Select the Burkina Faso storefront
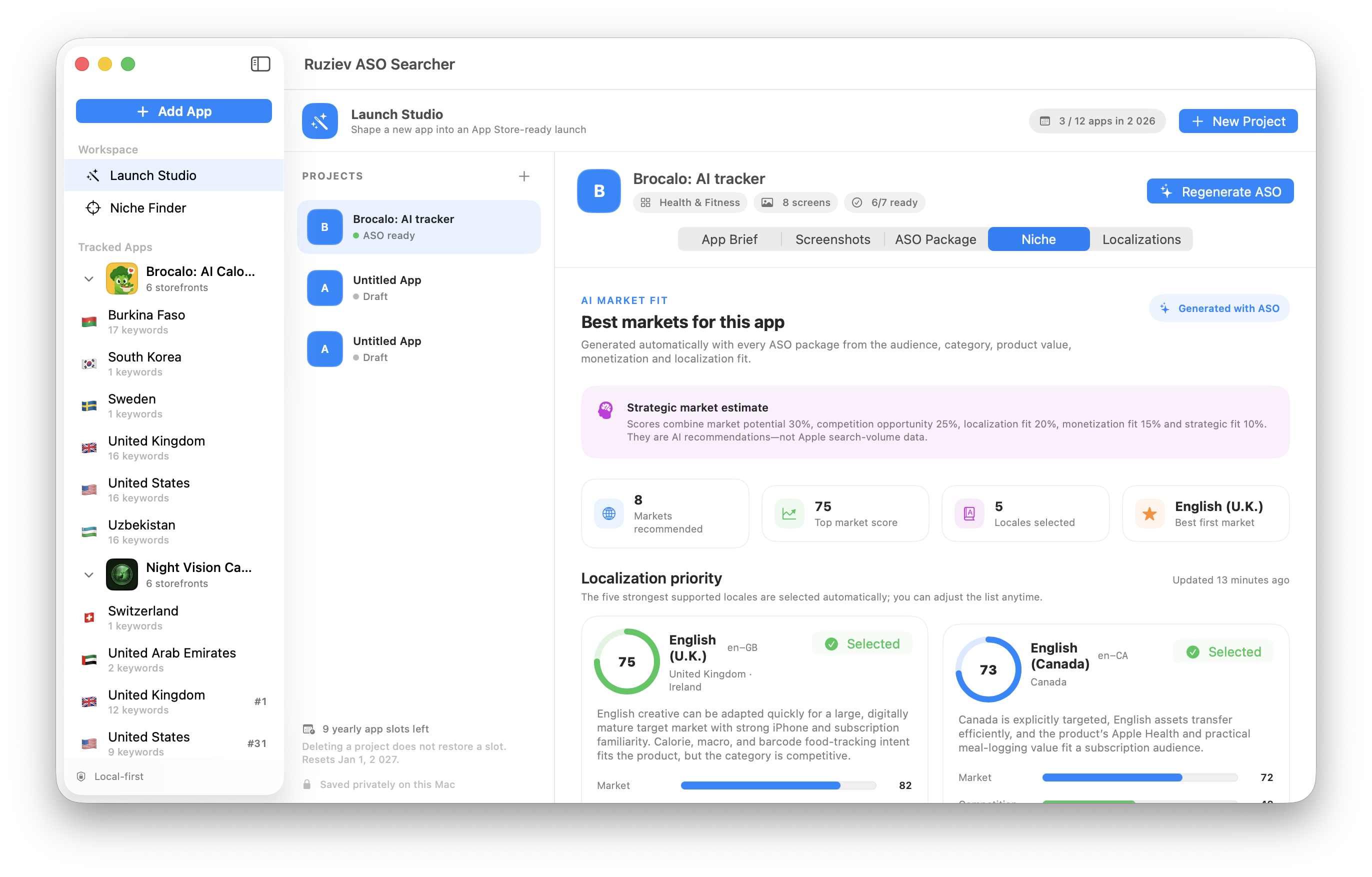The image size is (1372, 877). coord(174,321)
